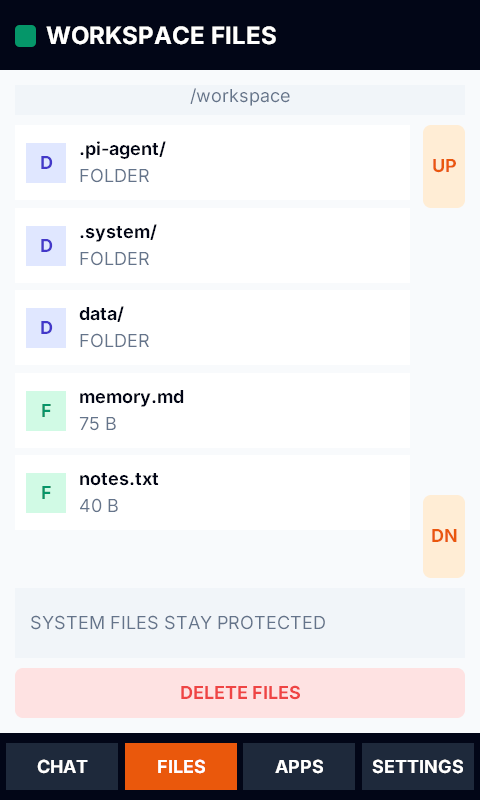Open the .system/ folder

[x=212, y=245]
